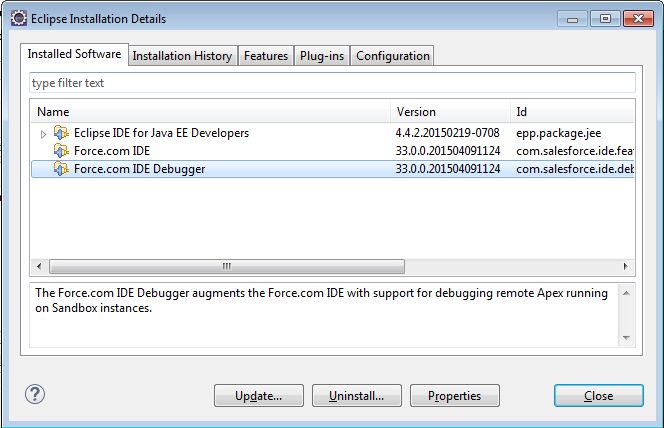Open help via the question mark icon

(x=35, y=394)
